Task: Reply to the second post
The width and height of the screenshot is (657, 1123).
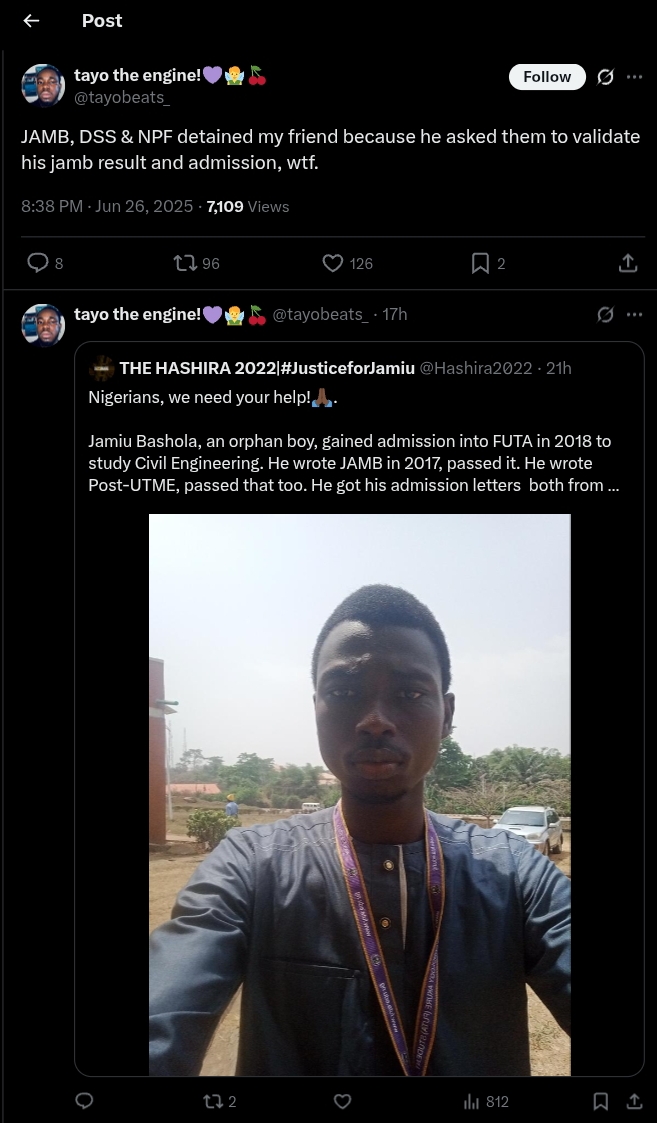Action: click(x=85, y=1101)
